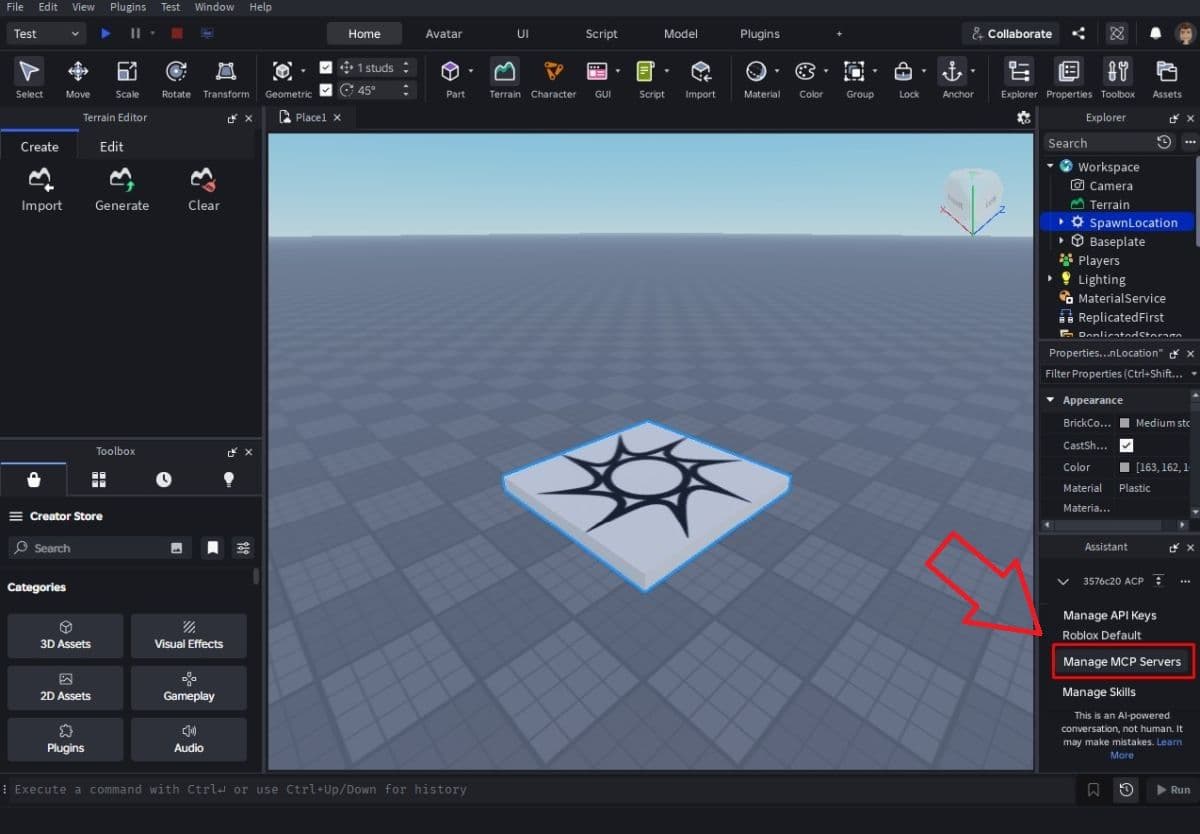This screenshot has height=834, width=1200.
Task: Click the Stop playtest button
Action: click(x=177, y=33)
